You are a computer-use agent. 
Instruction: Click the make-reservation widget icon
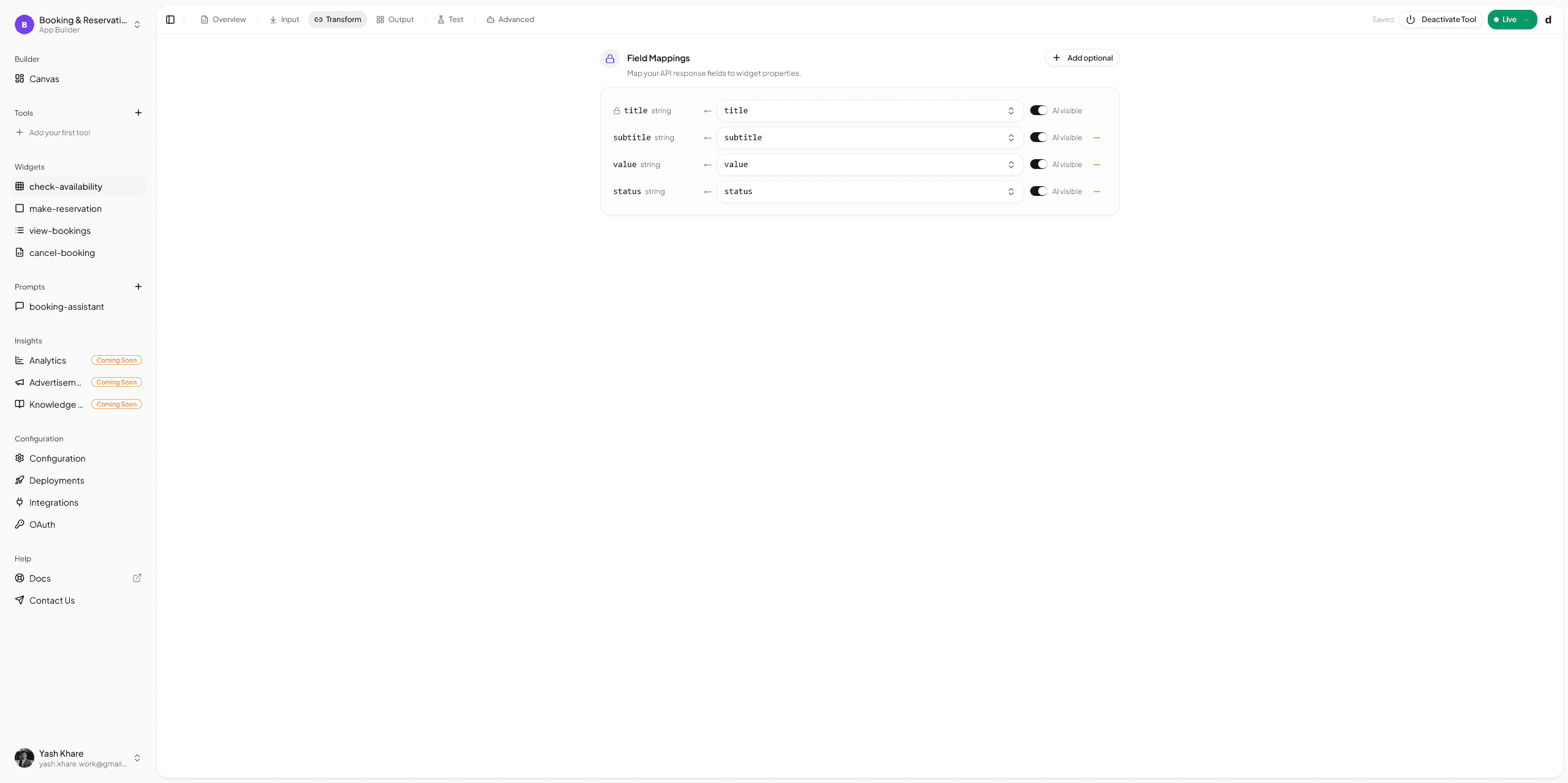point(19,208)
